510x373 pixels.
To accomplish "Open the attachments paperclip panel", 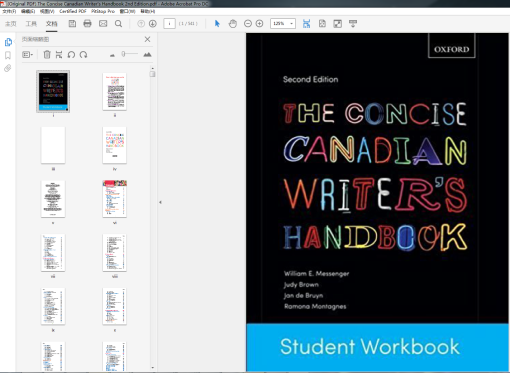I will pos(8,68).
